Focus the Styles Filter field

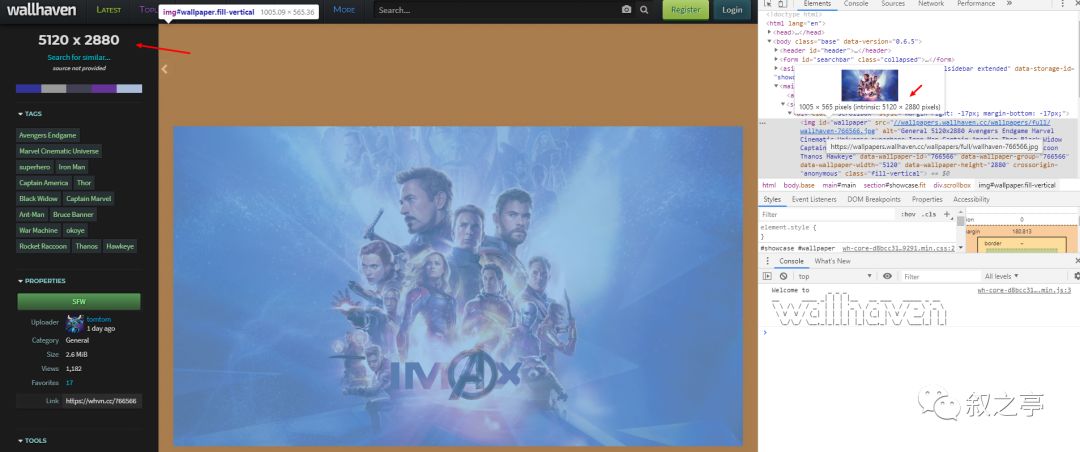[828, 214]
